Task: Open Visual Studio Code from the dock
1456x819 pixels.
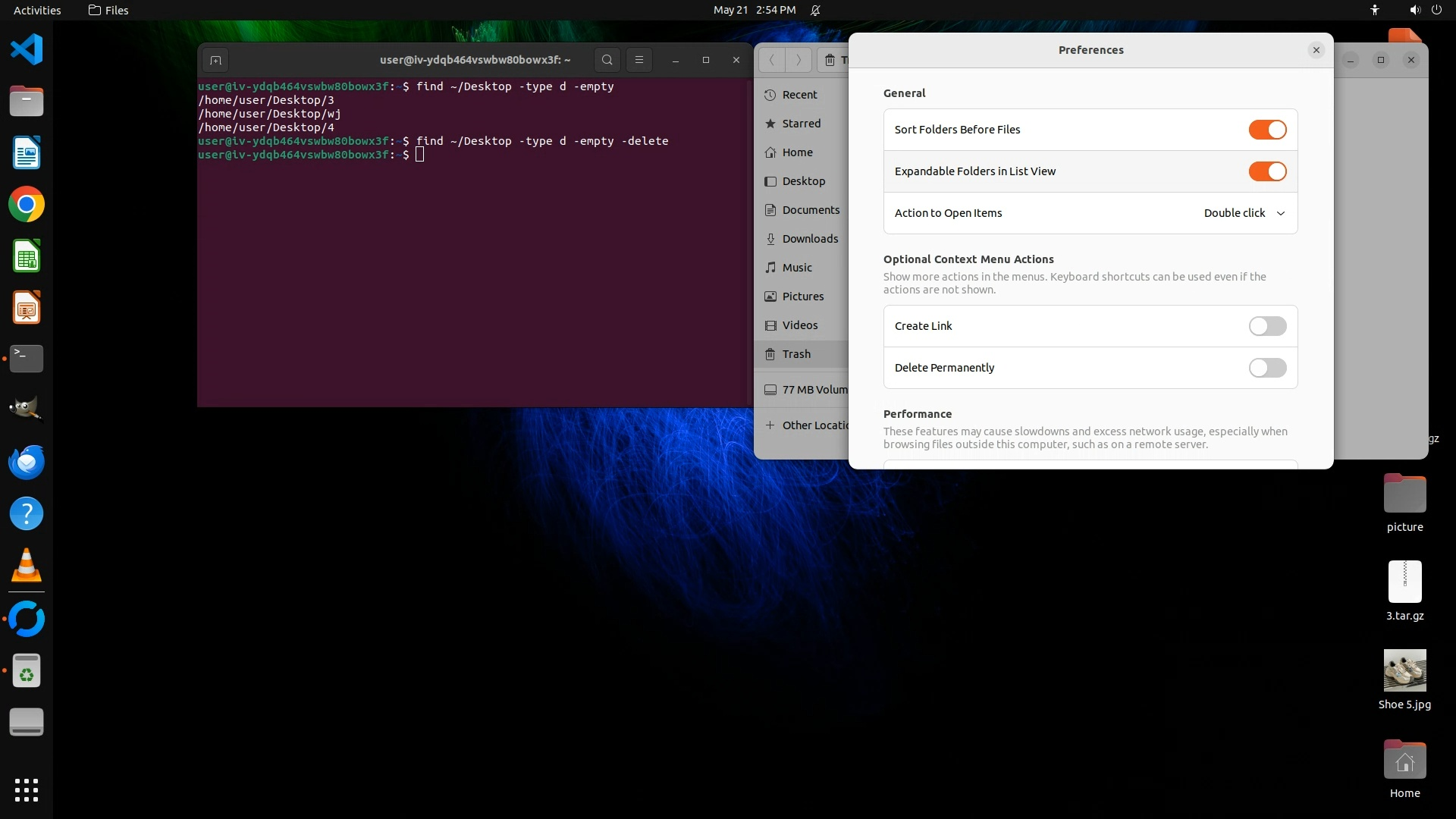Action: click(27, 50)
